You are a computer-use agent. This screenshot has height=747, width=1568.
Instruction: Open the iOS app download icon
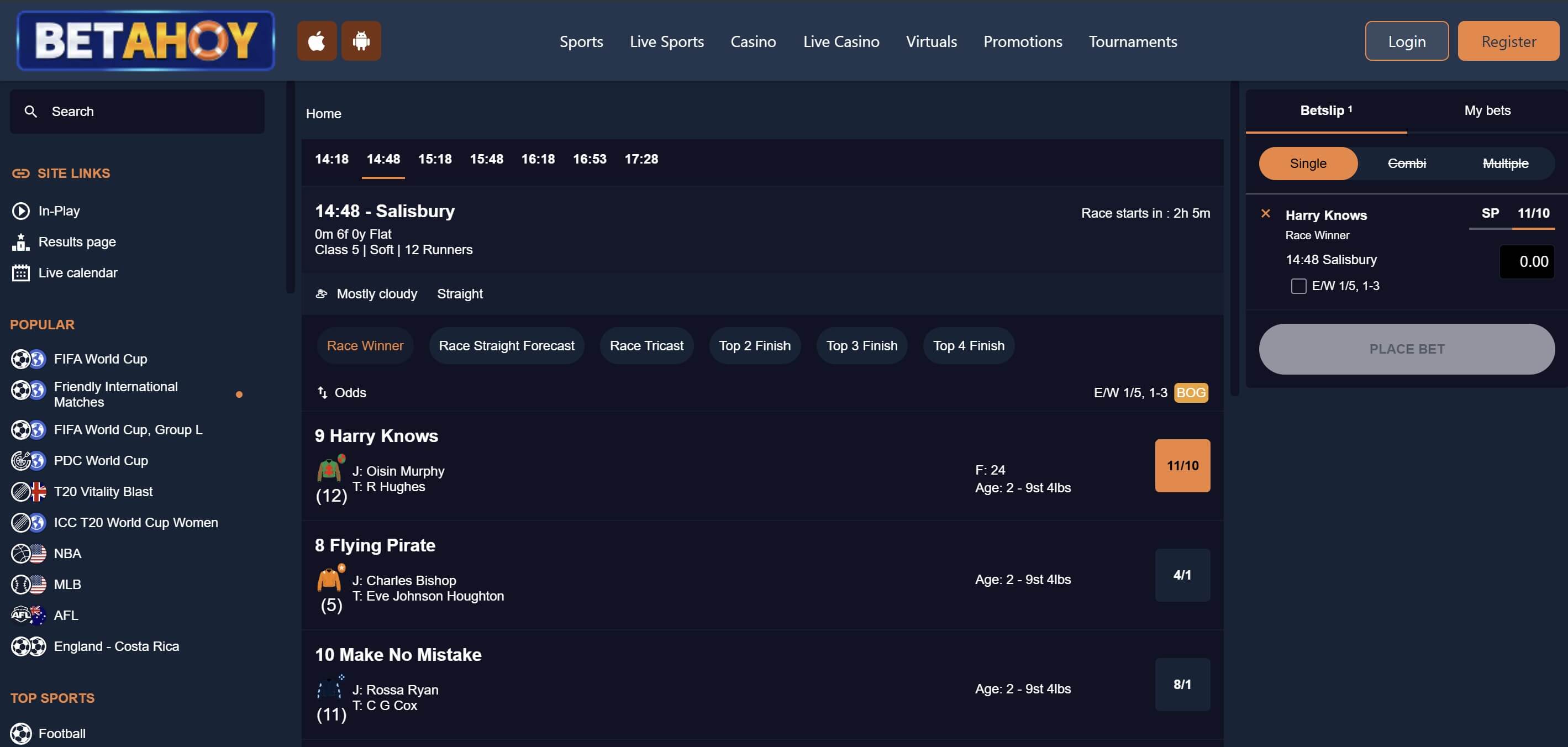pos(317,41)
